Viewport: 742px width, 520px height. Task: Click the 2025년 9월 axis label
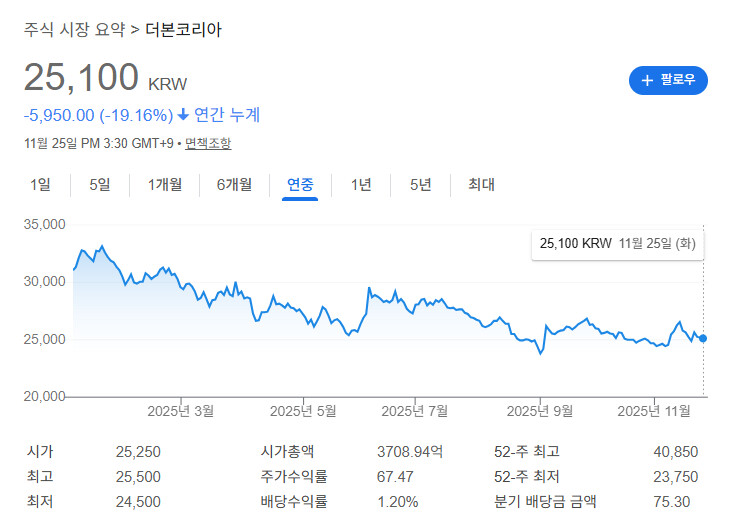[x=540, y=411]
